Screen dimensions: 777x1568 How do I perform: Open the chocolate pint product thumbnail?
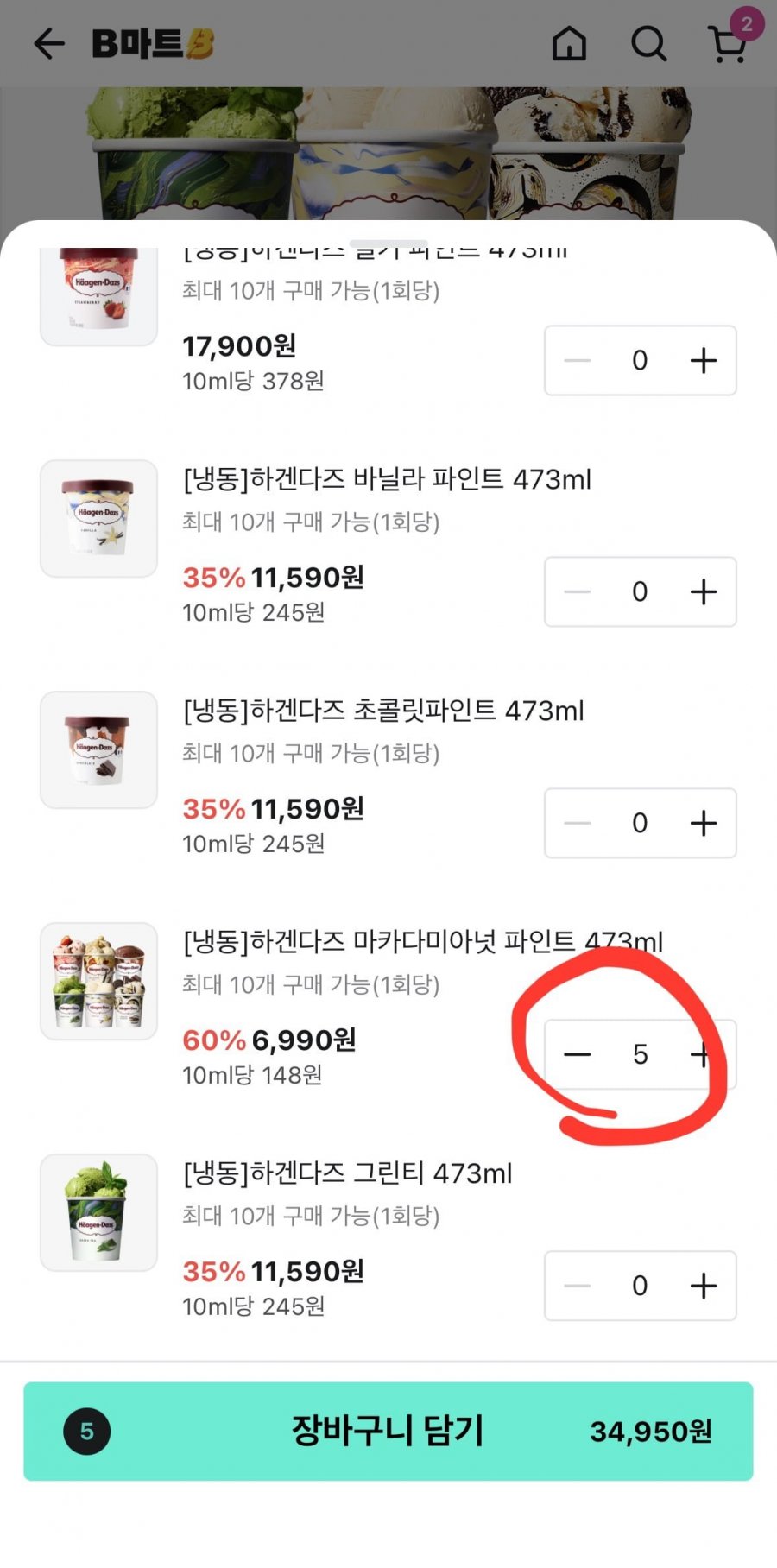(98, 749)
